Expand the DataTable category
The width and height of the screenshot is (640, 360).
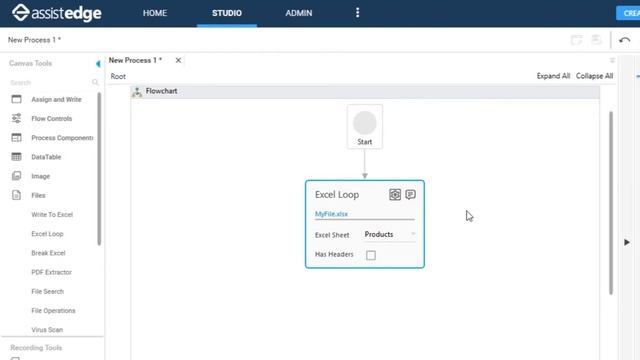pyautogui.click(x=46, y=157)
